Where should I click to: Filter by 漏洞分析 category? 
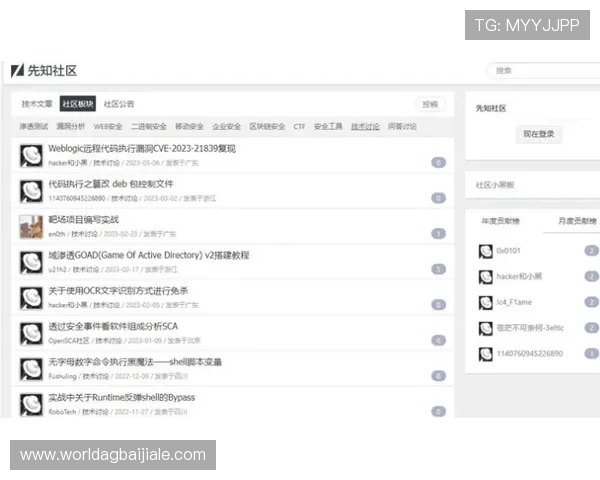coord(71,127)
